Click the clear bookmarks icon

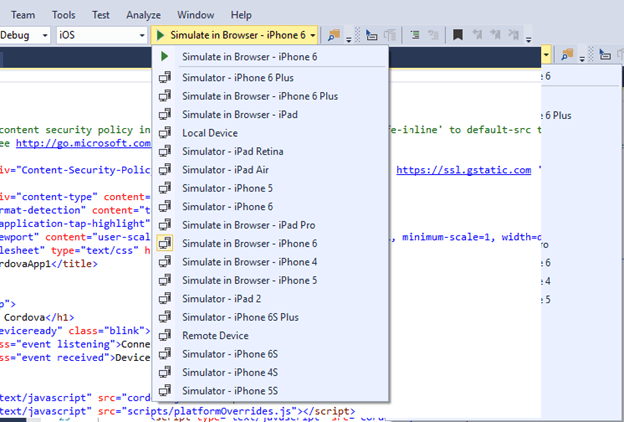click(514, 35)
